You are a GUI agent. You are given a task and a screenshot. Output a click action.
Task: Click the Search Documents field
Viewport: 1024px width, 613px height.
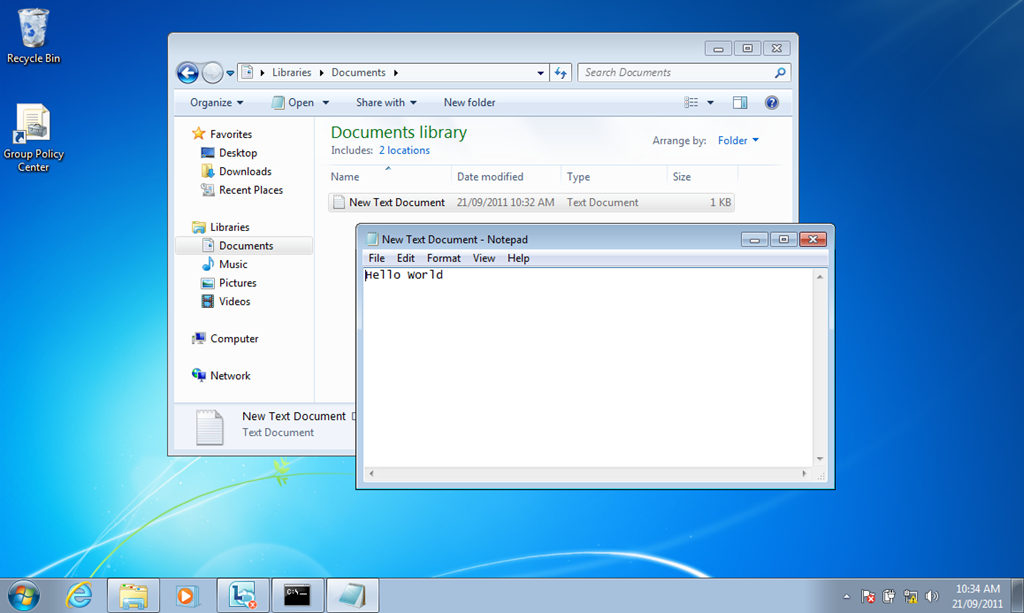point(676,72)
